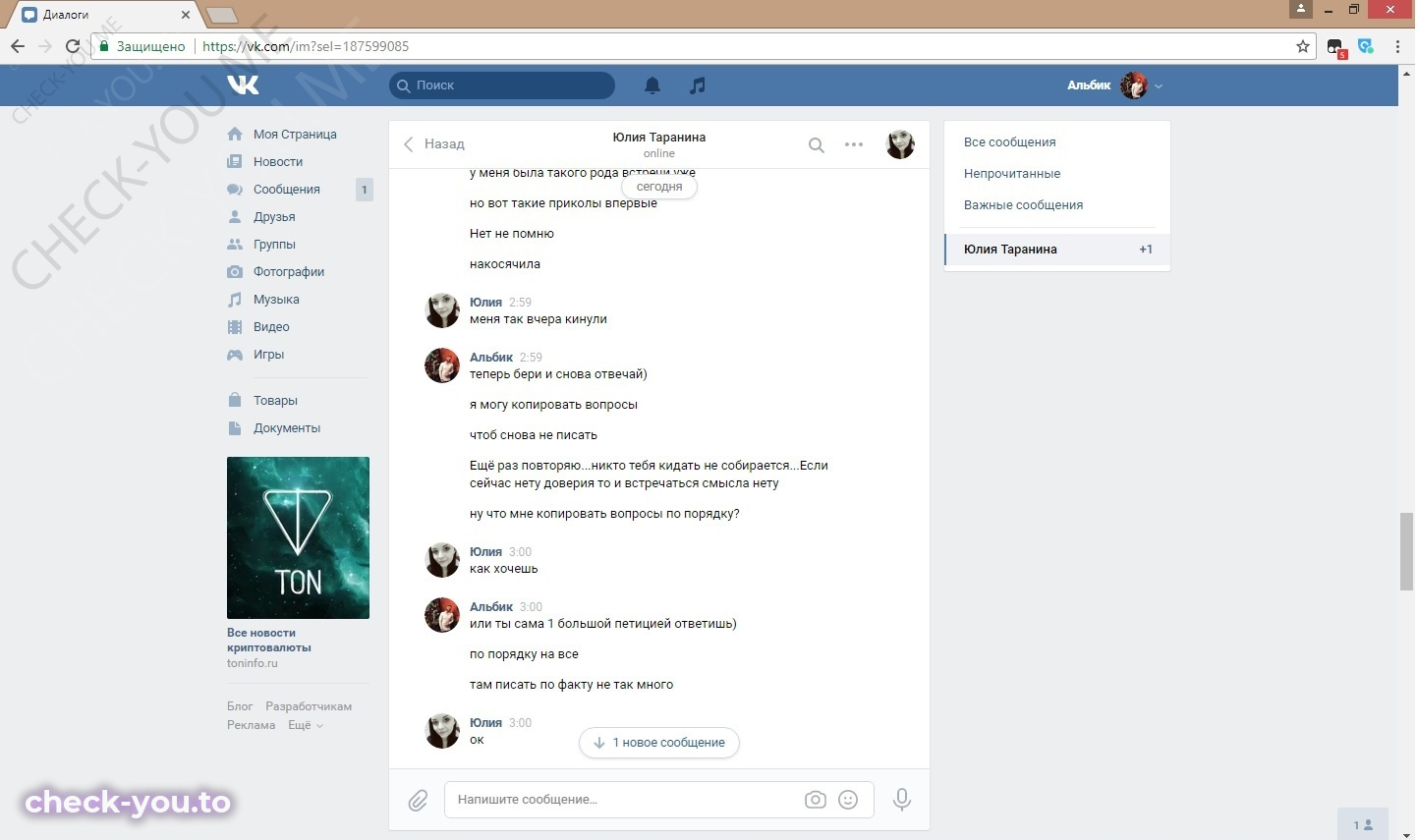
Task: Close the Диалоги browser tab
Action: click(186, 15)
